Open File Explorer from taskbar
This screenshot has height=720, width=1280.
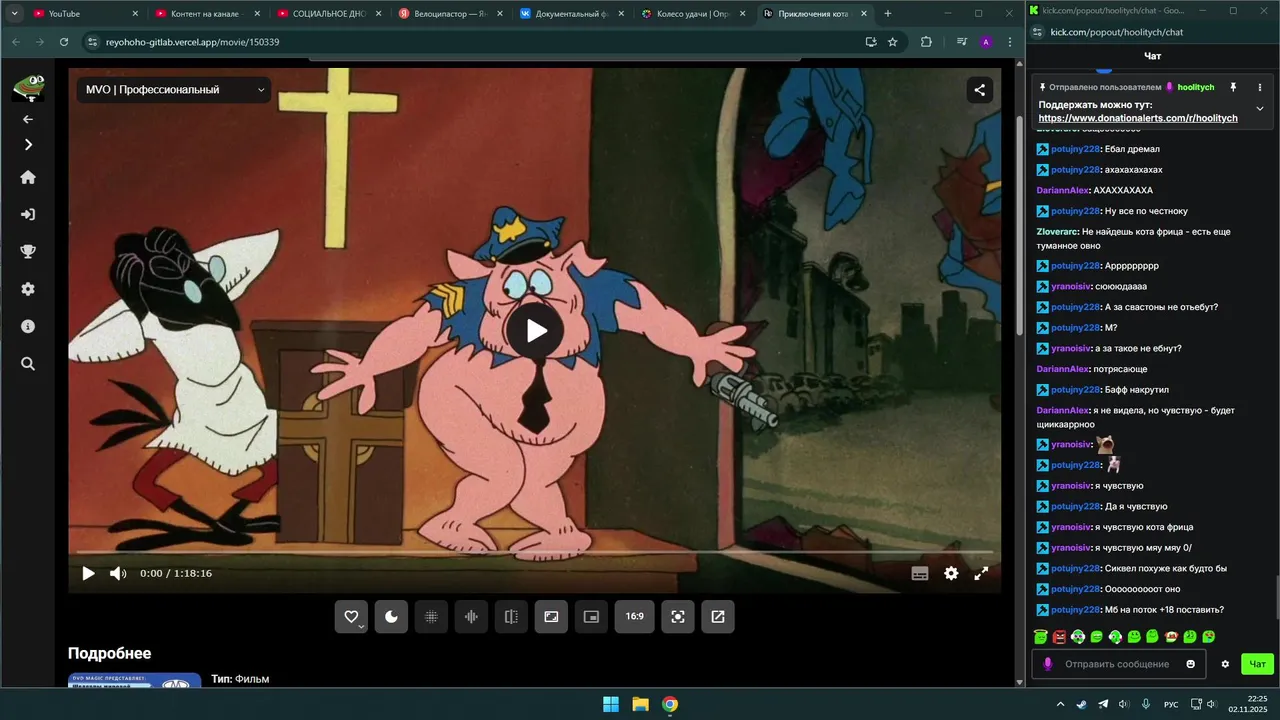[640, 704]
